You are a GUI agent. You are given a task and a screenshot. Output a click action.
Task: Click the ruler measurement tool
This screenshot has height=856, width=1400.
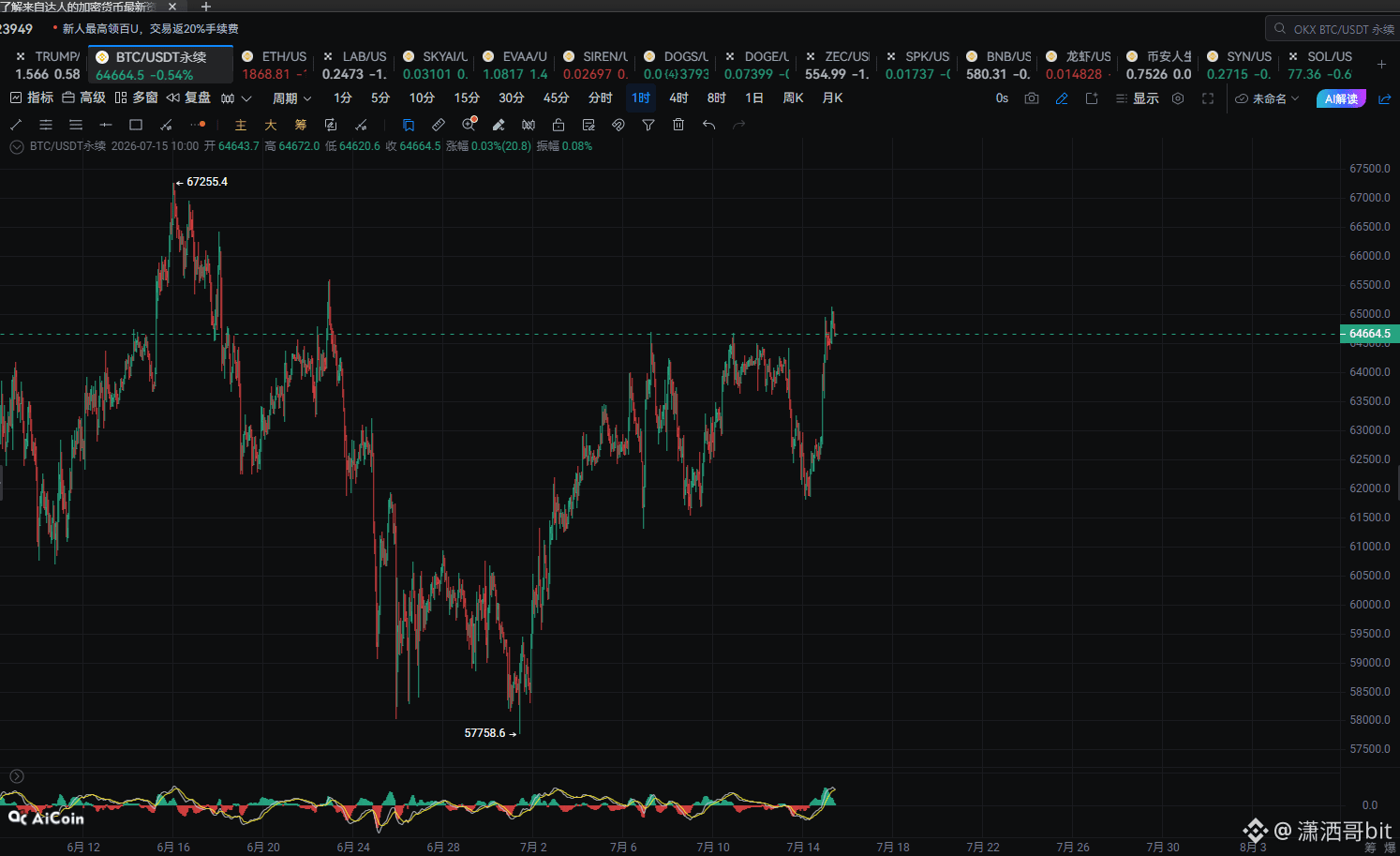(439, 125)
